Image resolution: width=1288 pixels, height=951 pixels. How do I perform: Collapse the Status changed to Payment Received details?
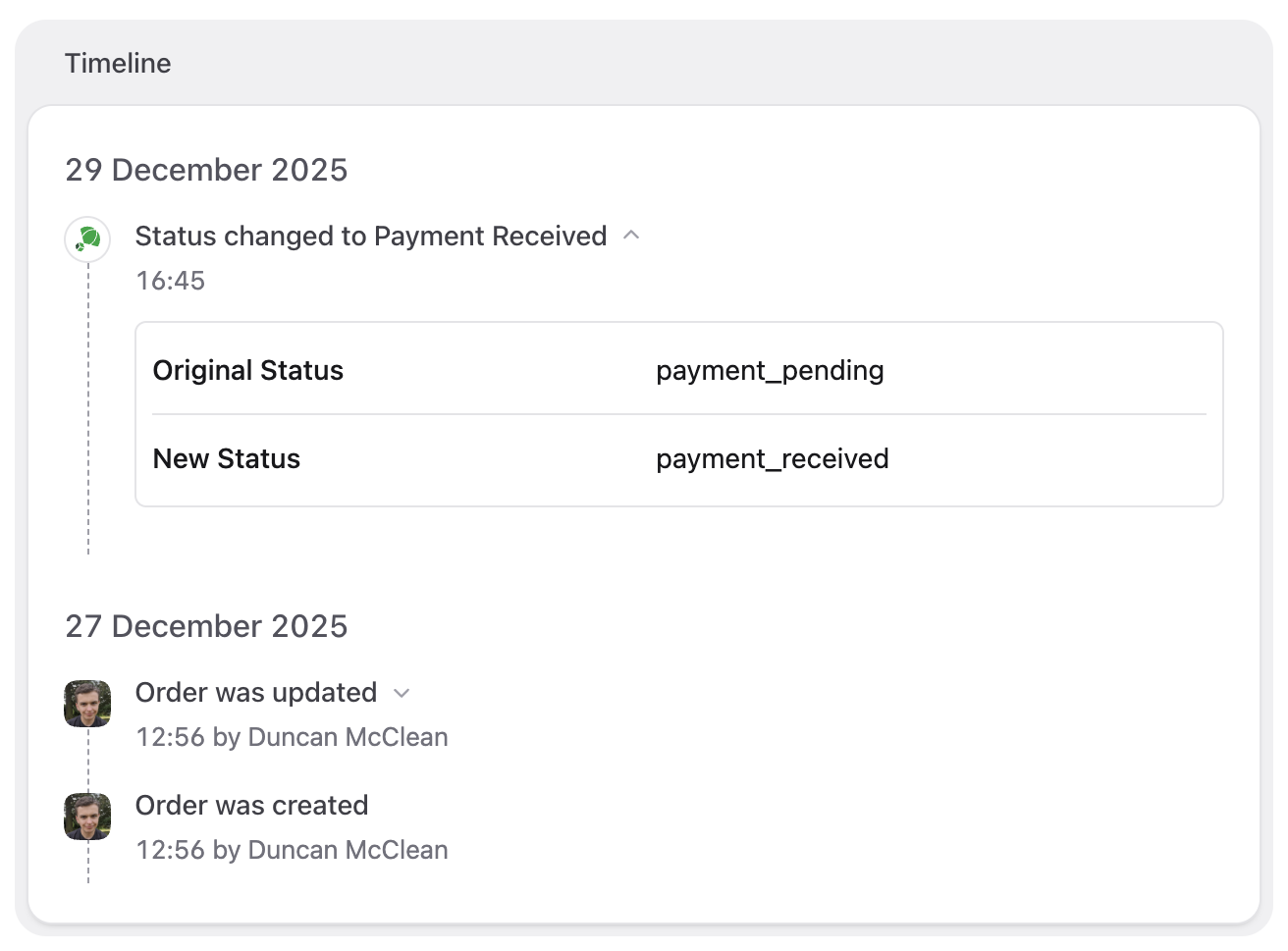(632, 236)
